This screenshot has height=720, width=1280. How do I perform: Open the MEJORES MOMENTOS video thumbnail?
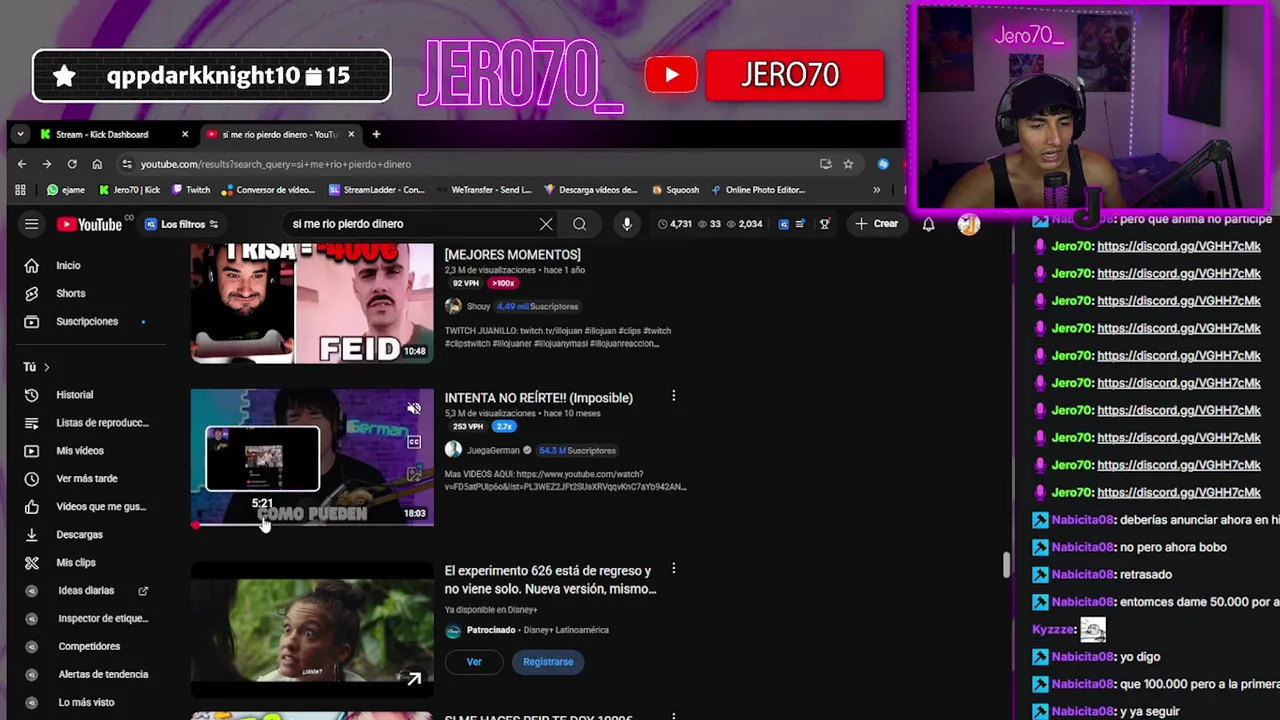tap(312, 303)
